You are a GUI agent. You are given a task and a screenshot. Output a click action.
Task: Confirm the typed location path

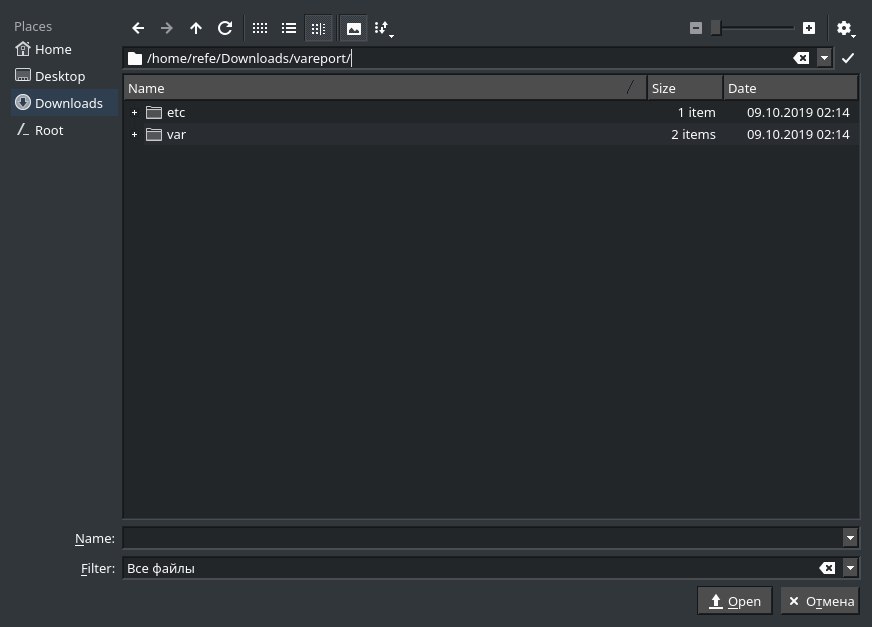coord(848,58)
